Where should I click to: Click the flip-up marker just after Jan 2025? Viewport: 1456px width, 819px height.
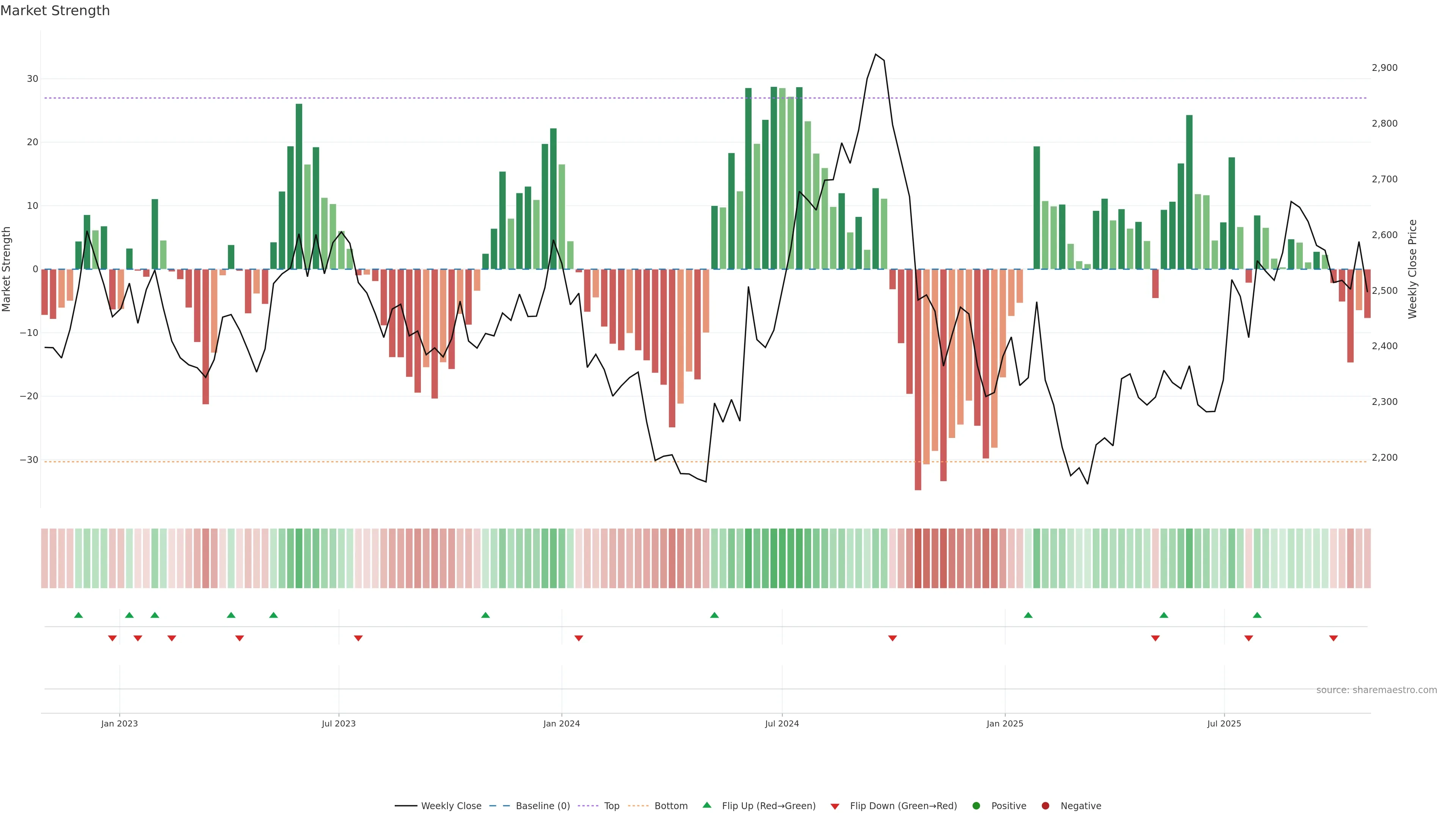click(1028, 615)
